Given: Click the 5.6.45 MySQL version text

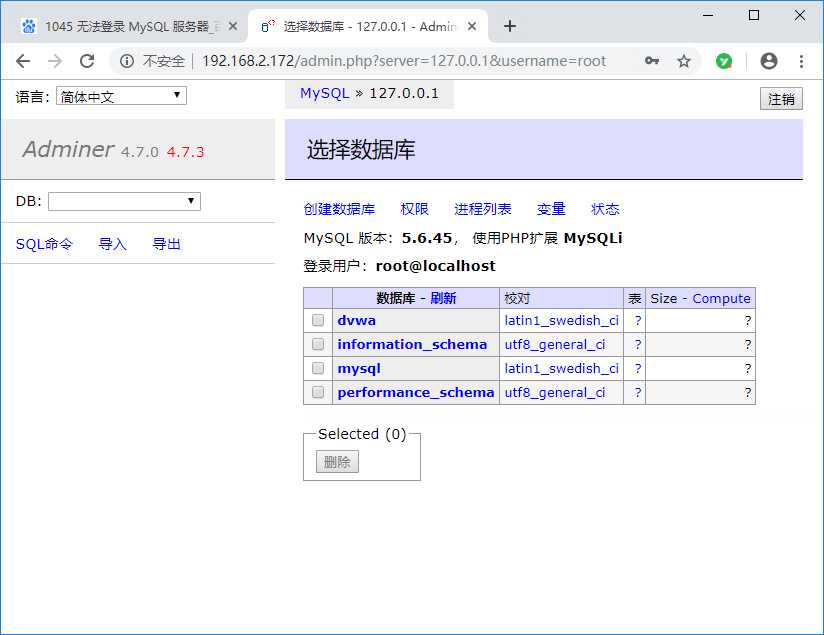Looking at the screenshot, I should (427, 238).
